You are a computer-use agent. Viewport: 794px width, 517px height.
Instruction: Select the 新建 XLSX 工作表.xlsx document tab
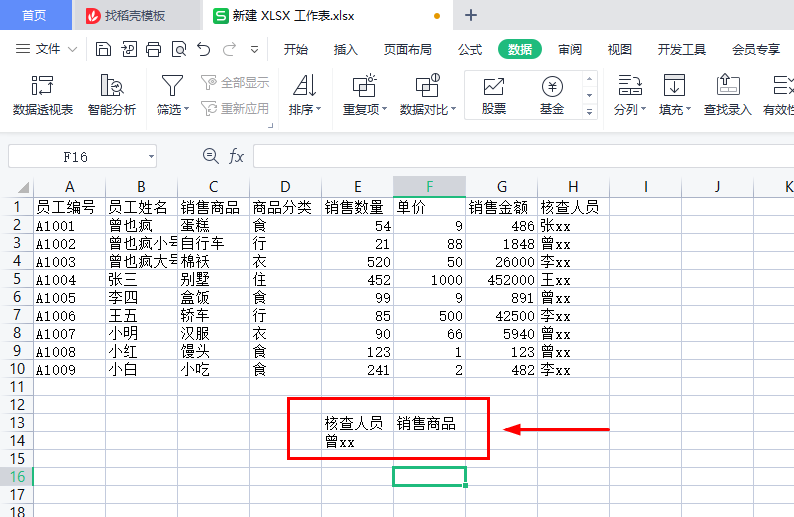click(328, 16)
